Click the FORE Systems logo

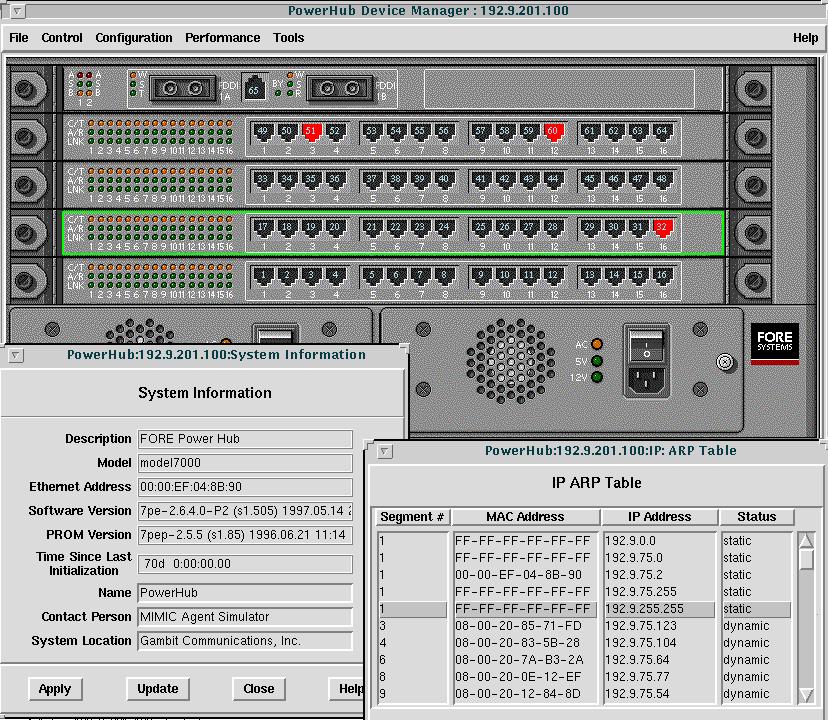pos(775,343)
